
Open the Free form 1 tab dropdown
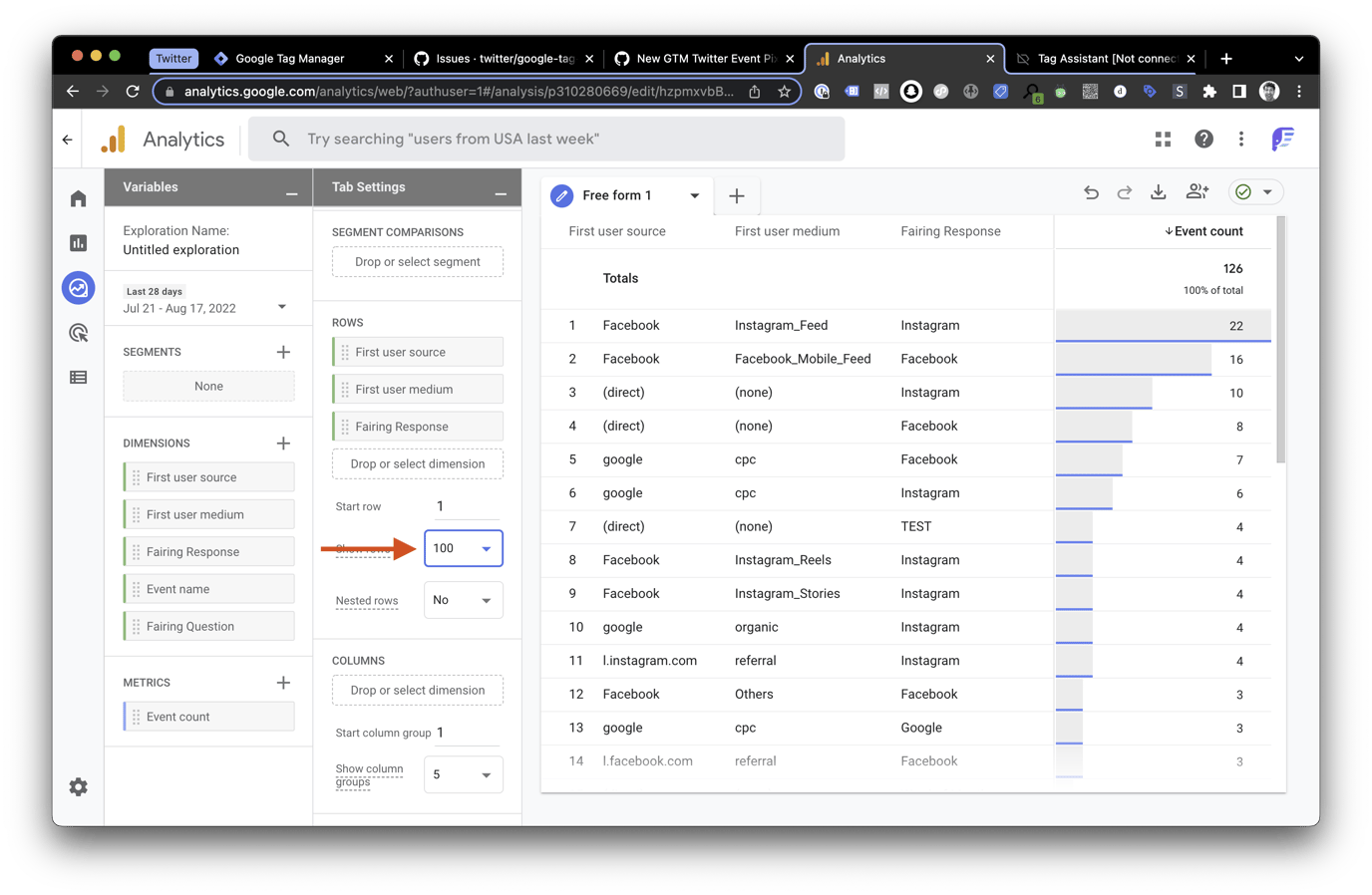(x=695, y=196)
